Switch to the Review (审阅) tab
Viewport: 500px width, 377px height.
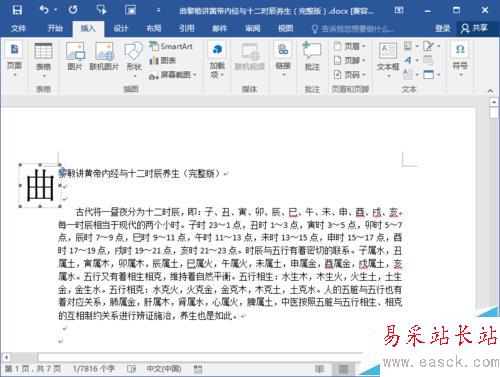[253, 28]
